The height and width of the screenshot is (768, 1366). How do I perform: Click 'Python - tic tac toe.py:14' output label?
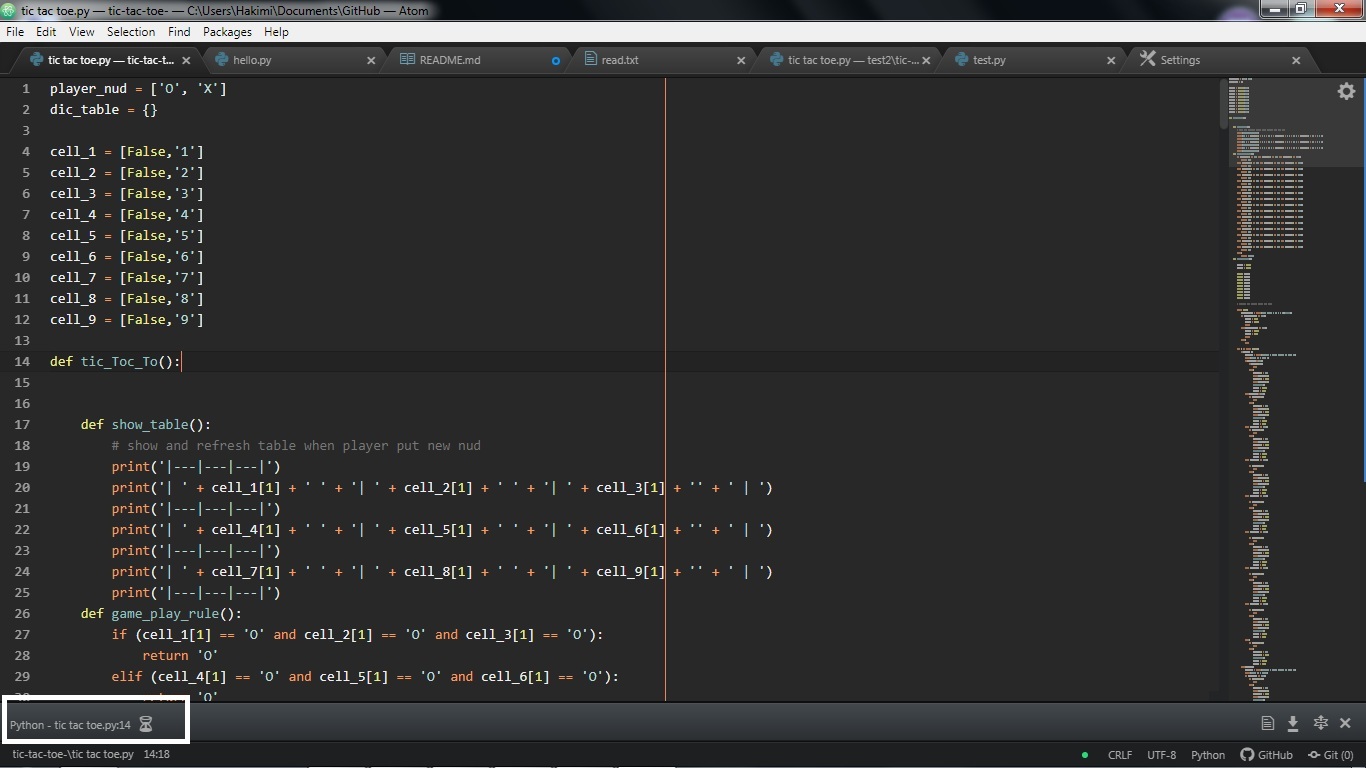[x=70, y=725]
